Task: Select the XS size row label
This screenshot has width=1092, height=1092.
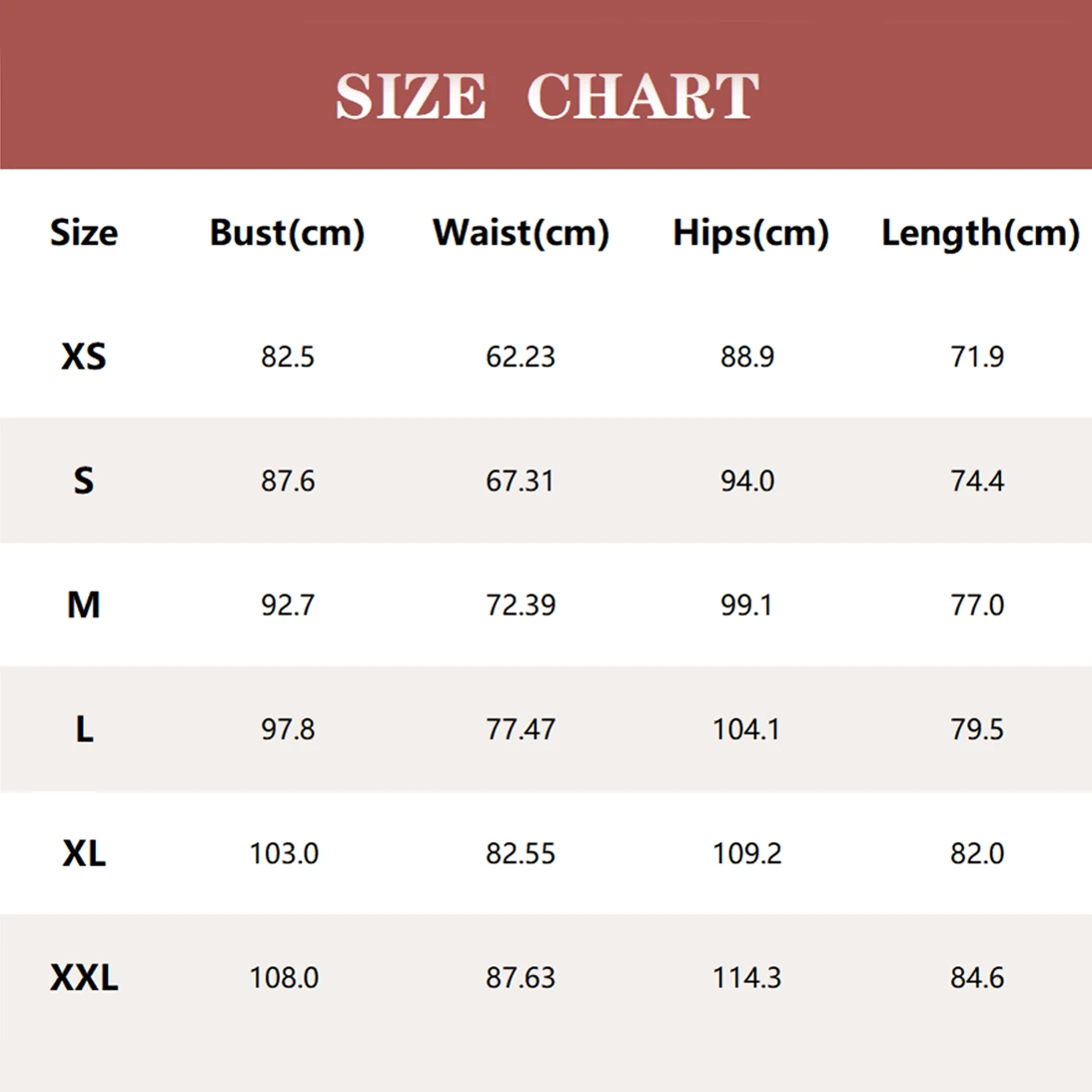Action: (84, 357)
